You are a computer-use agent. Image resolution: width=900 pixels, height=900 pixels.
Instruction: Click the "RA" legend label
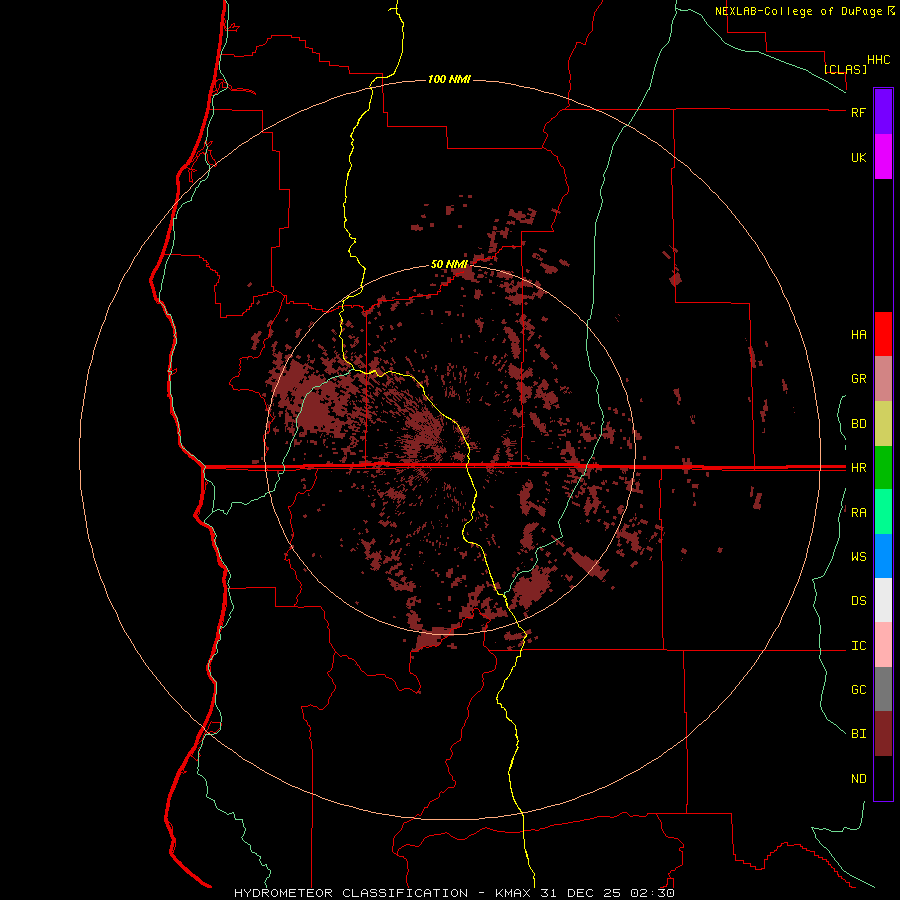pyautogui.click(x=858, y=513)
